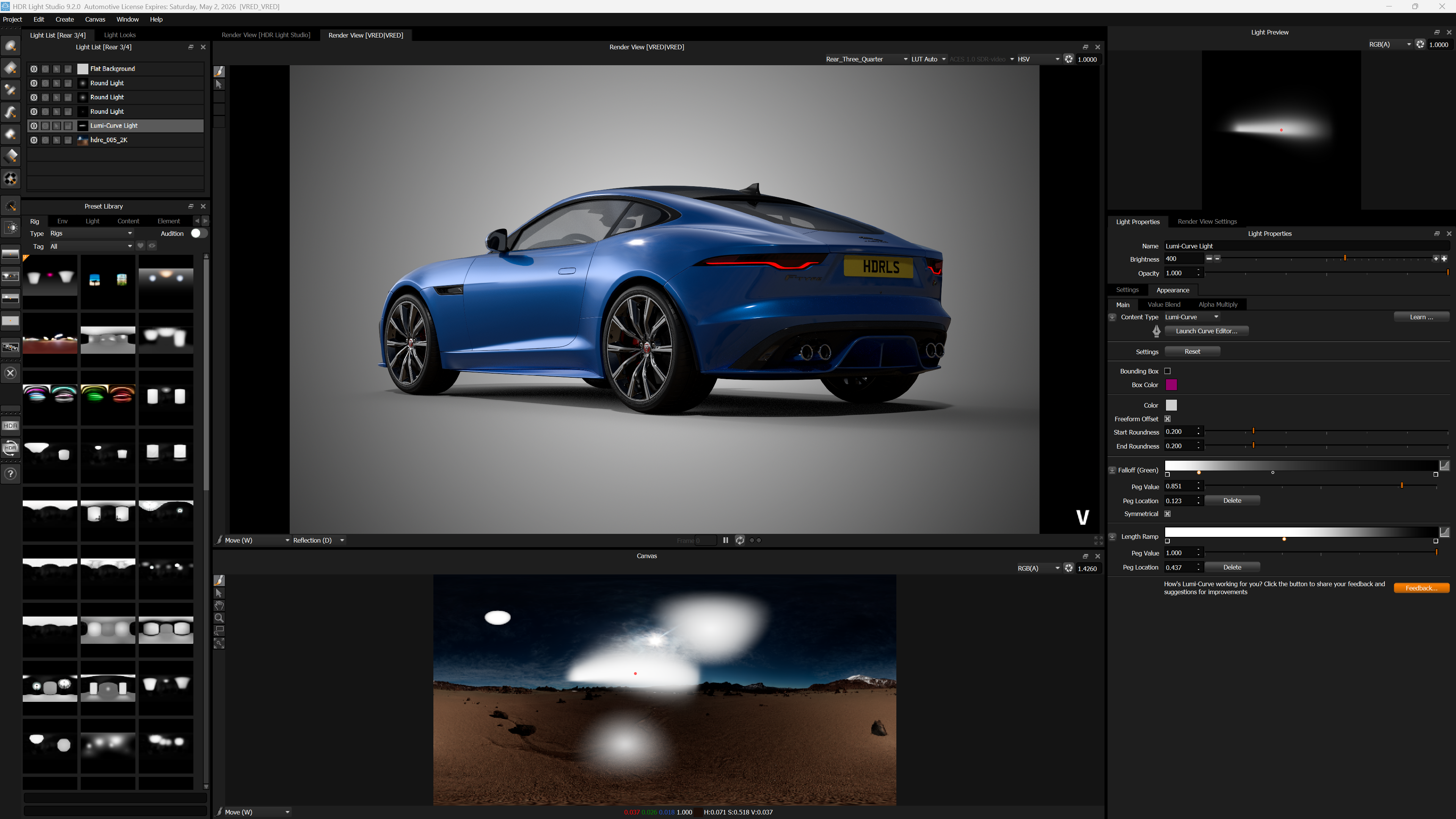Open the Canvas menu
Image resolution: width=1456 pixels, height=819 pixels.
point(94,19)
